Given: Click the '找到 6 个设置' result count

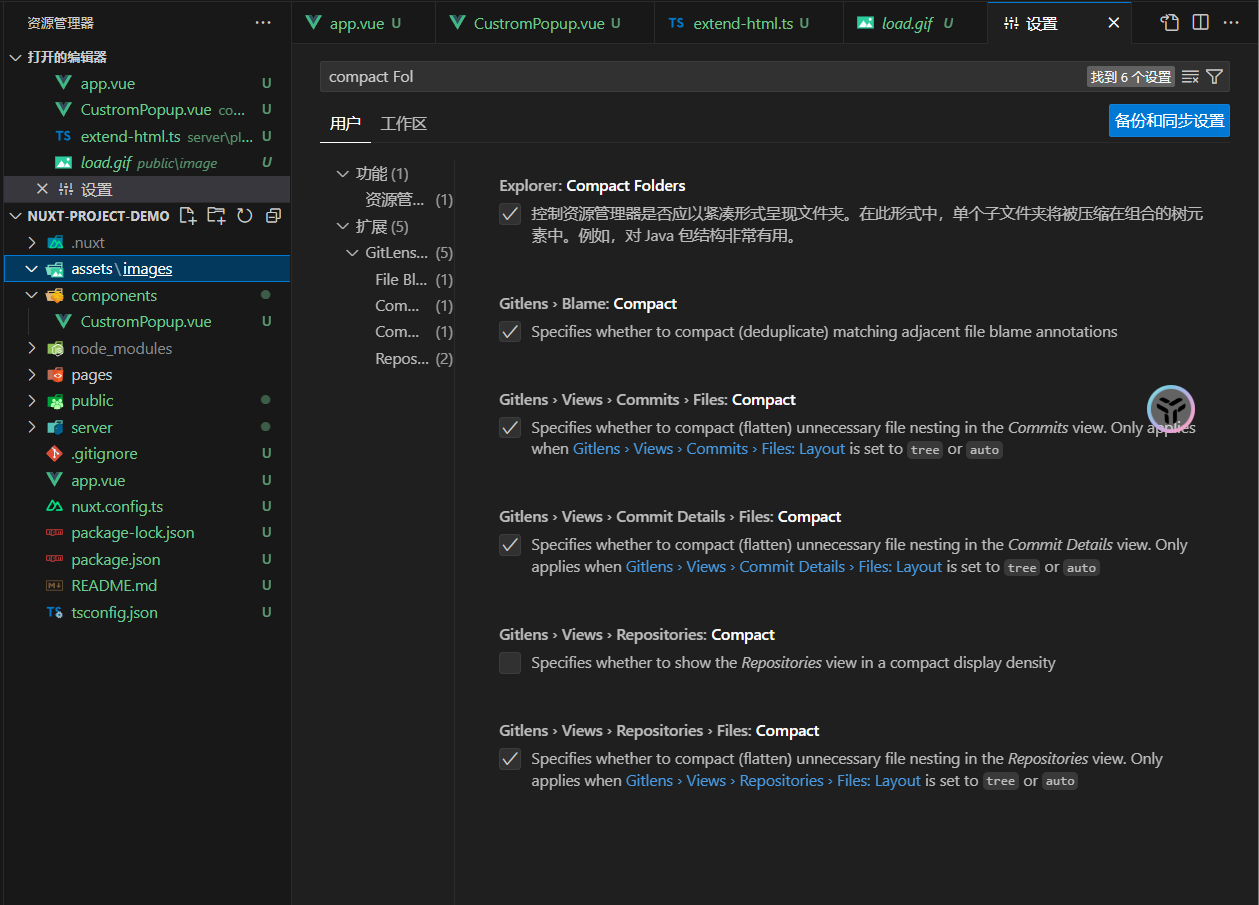Looking at the screenshot, I should click(x=1131, y=77).
